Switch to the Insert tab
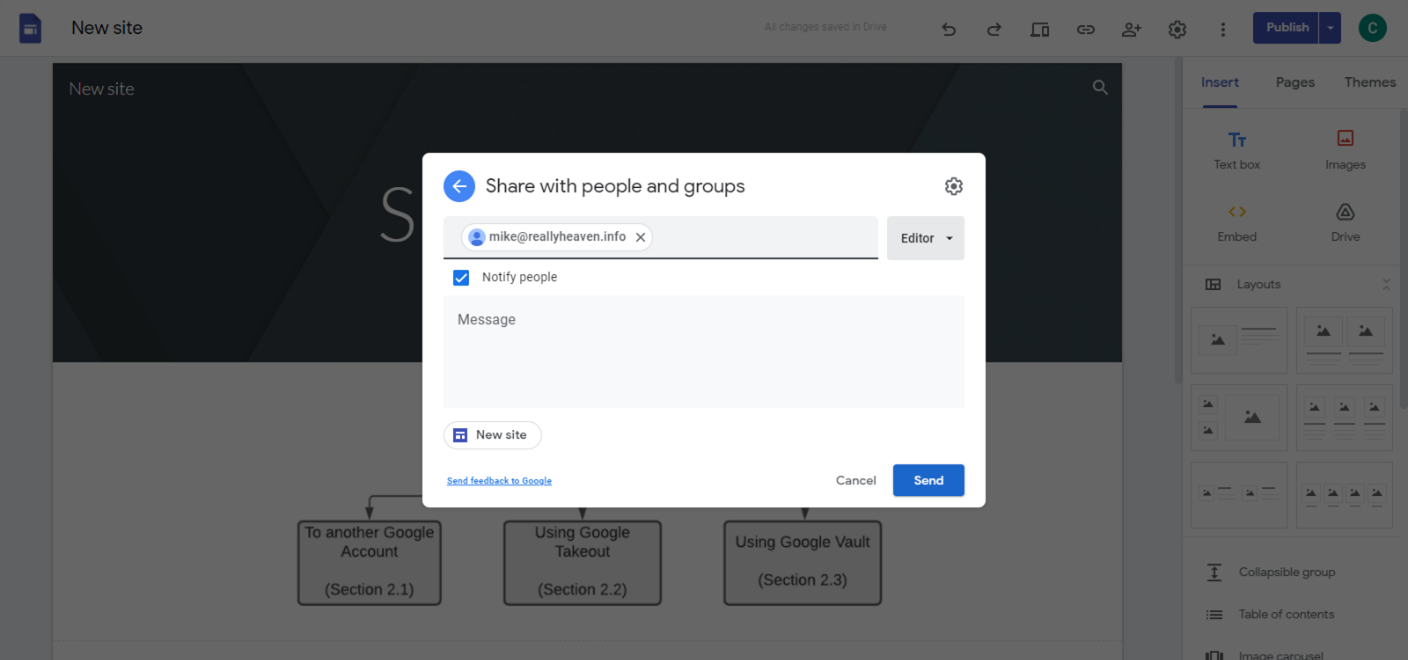Screen dimensions: 1408x660 coord(1220,82)
